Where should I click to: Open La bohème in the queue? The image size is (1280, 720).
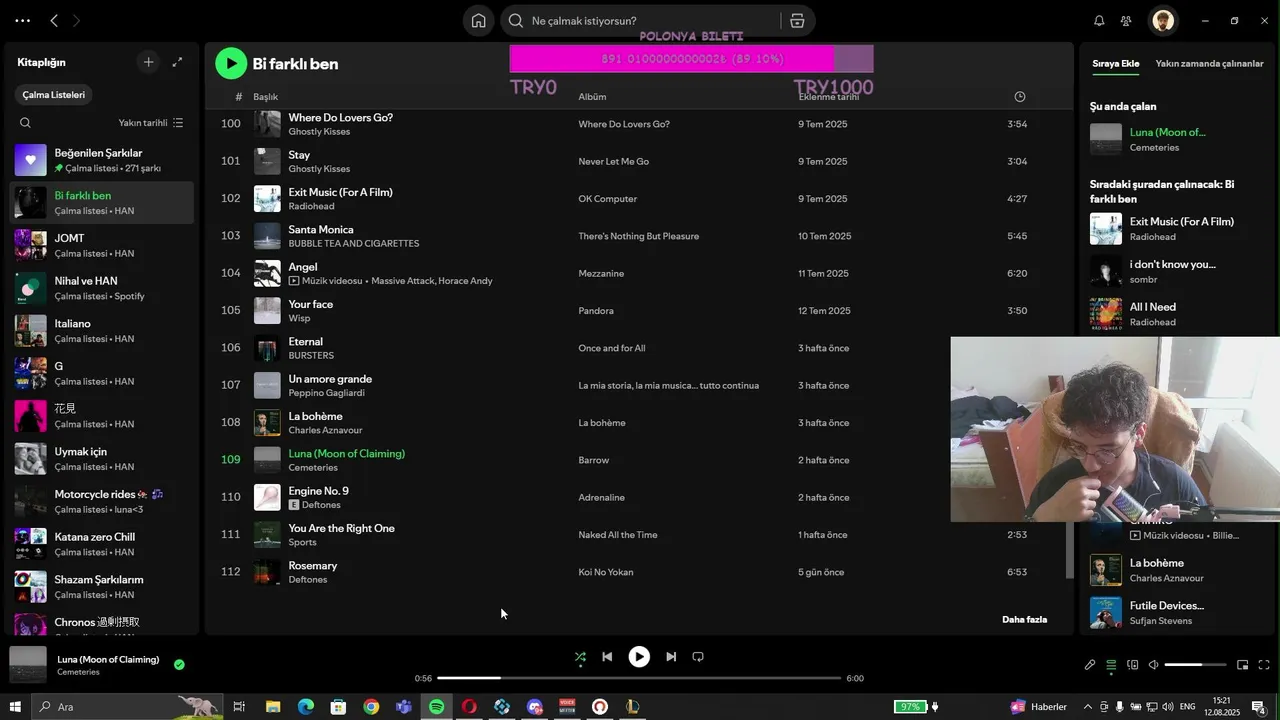coord(1156,563)
